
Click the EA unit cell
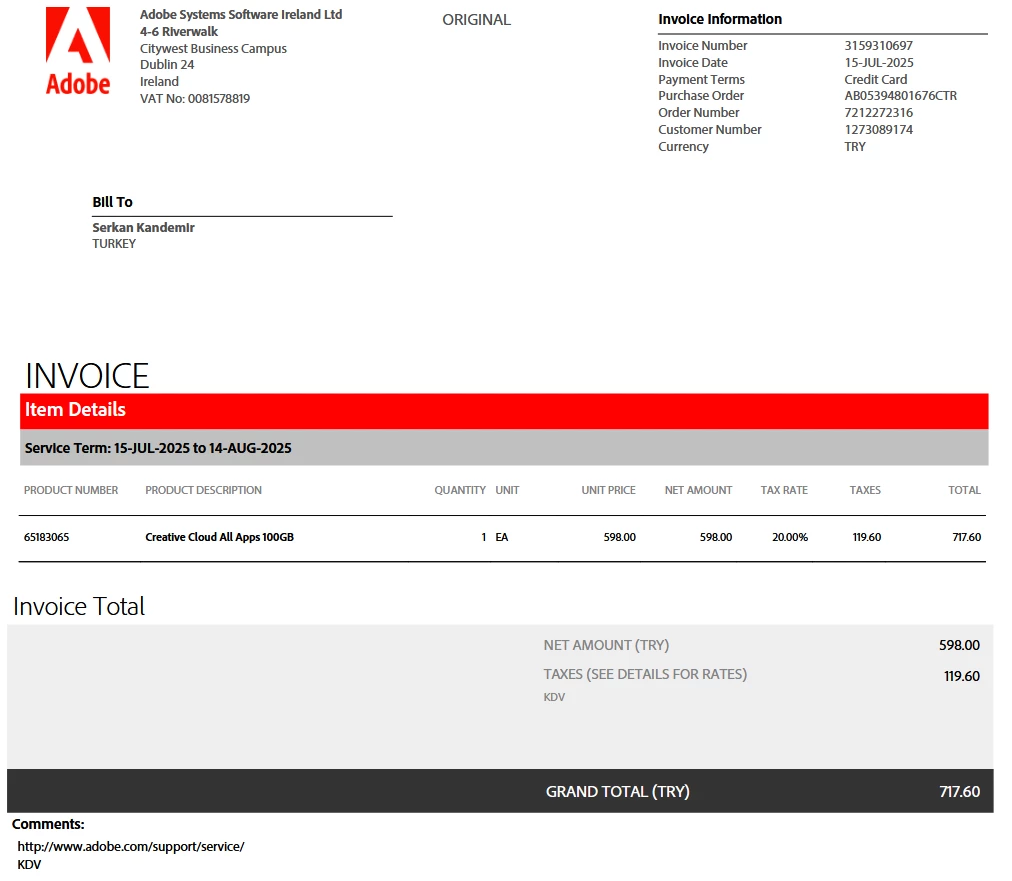tap(501, 537)
